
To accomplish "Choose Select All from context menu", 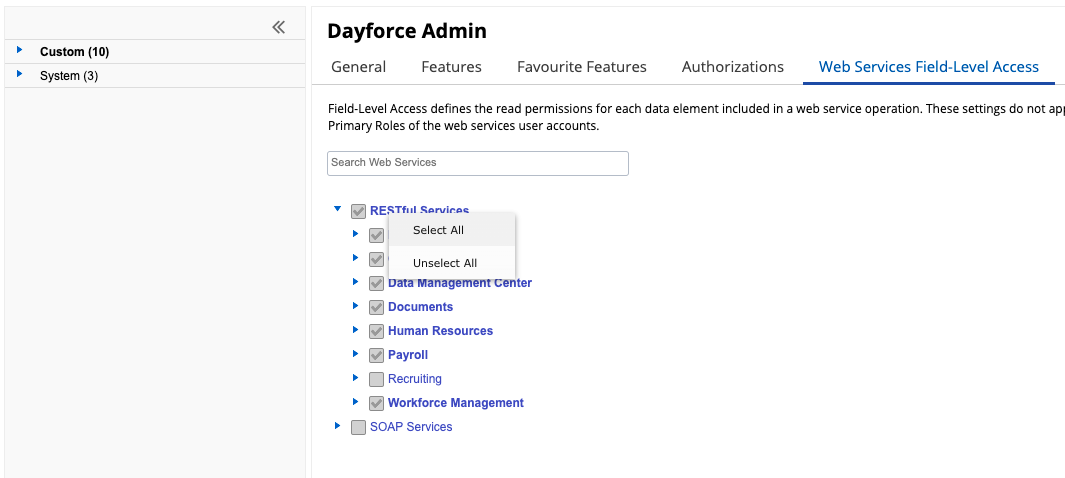I will [439, 230].
